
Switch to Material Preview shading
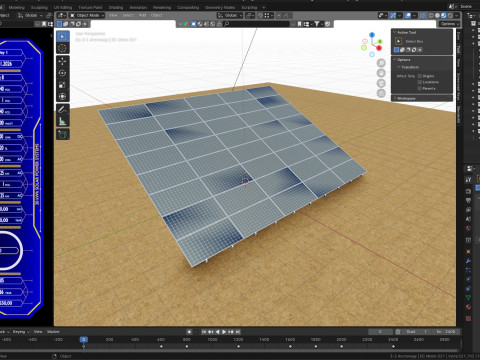point(444,16)
